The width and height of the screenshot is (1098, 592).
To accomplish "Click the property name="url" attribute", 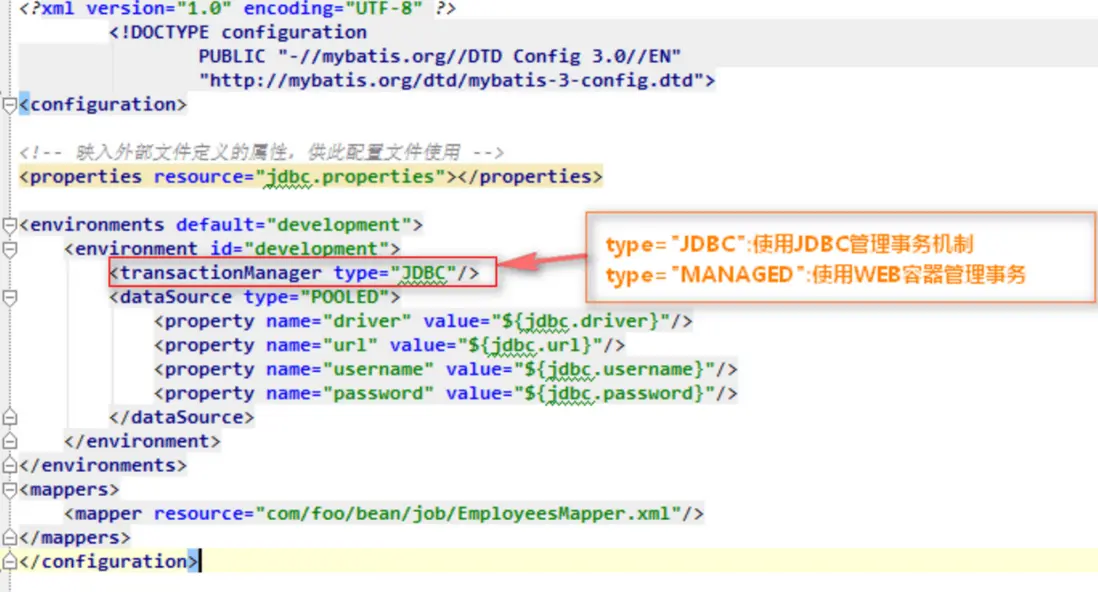I will pyautogui.click(x=321, y=345).
